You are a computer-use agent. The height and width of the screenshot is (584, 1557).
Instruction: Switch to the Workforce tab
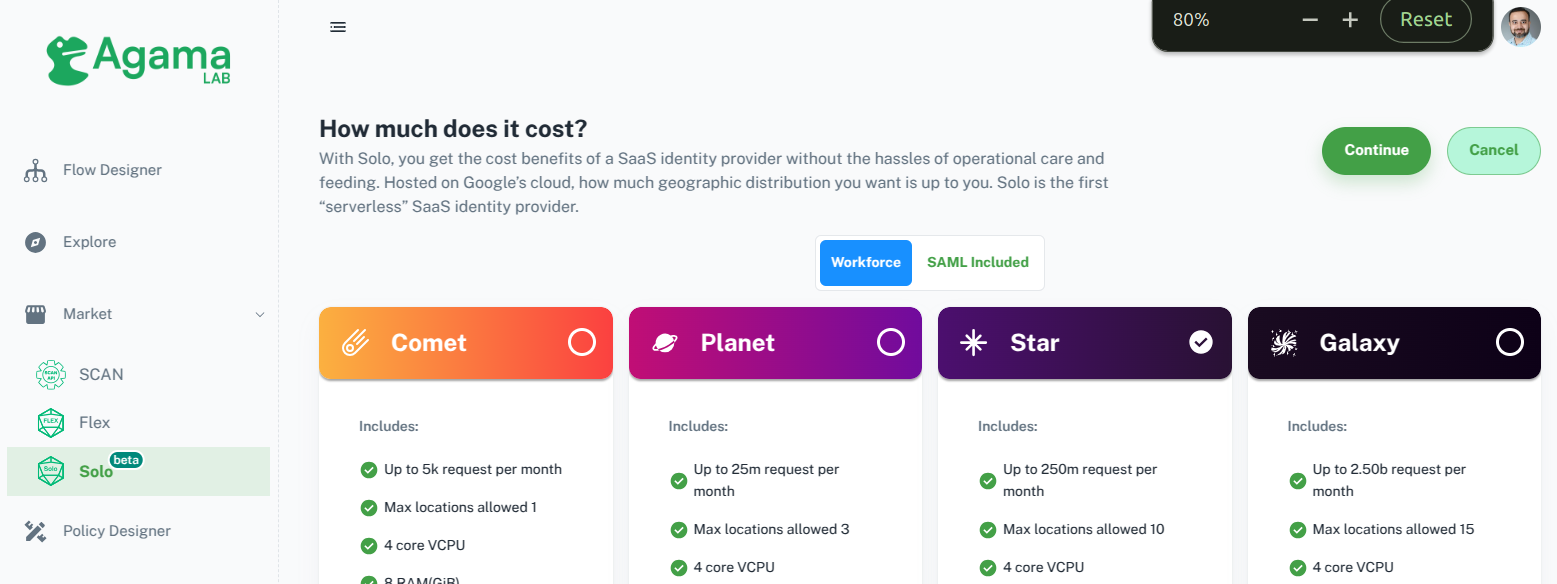click(866, 263)
